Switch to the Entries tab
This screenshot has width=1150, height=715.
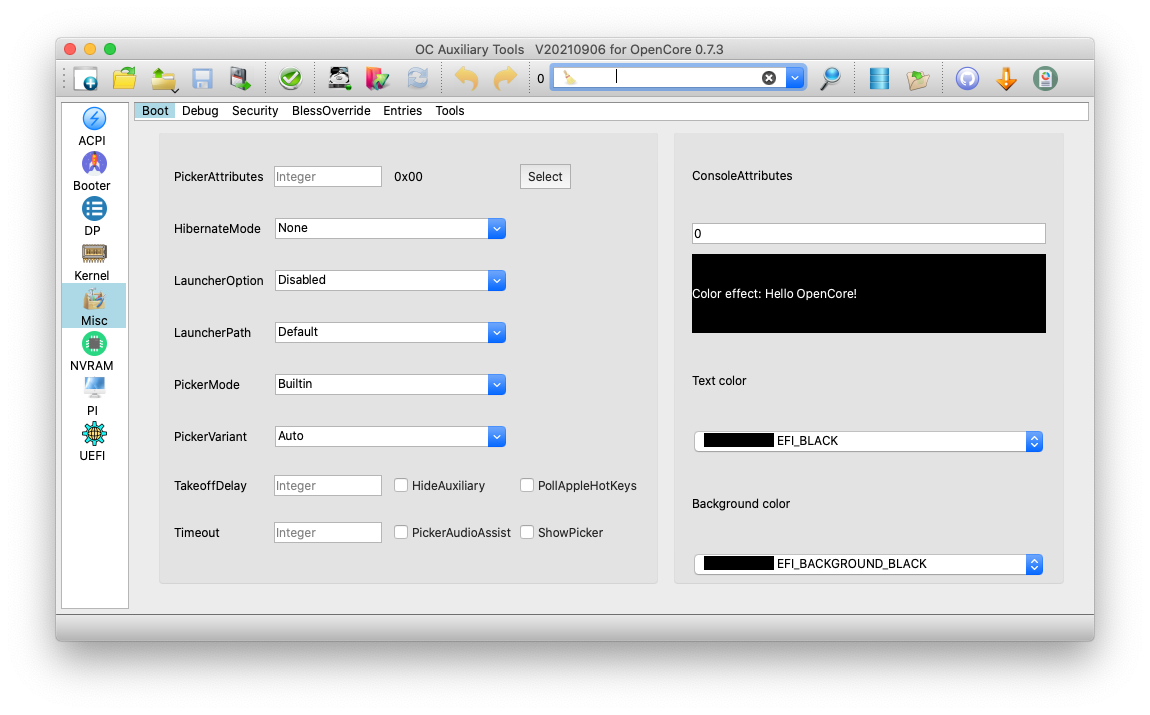pos(403,111)
